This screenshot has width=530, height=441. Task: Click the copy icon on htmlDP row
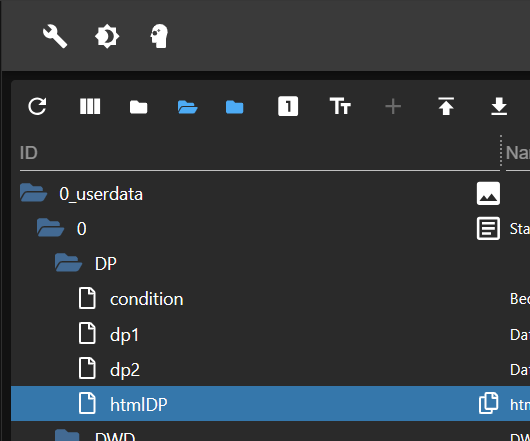tap(488, 403)
